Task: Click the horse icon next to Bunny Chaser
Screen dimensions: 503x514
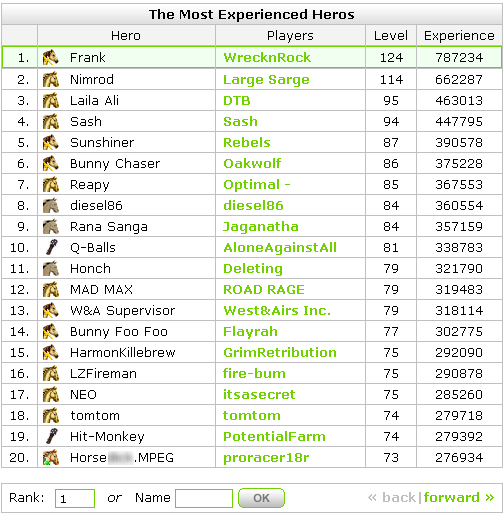Action: [x=51, y=163]
